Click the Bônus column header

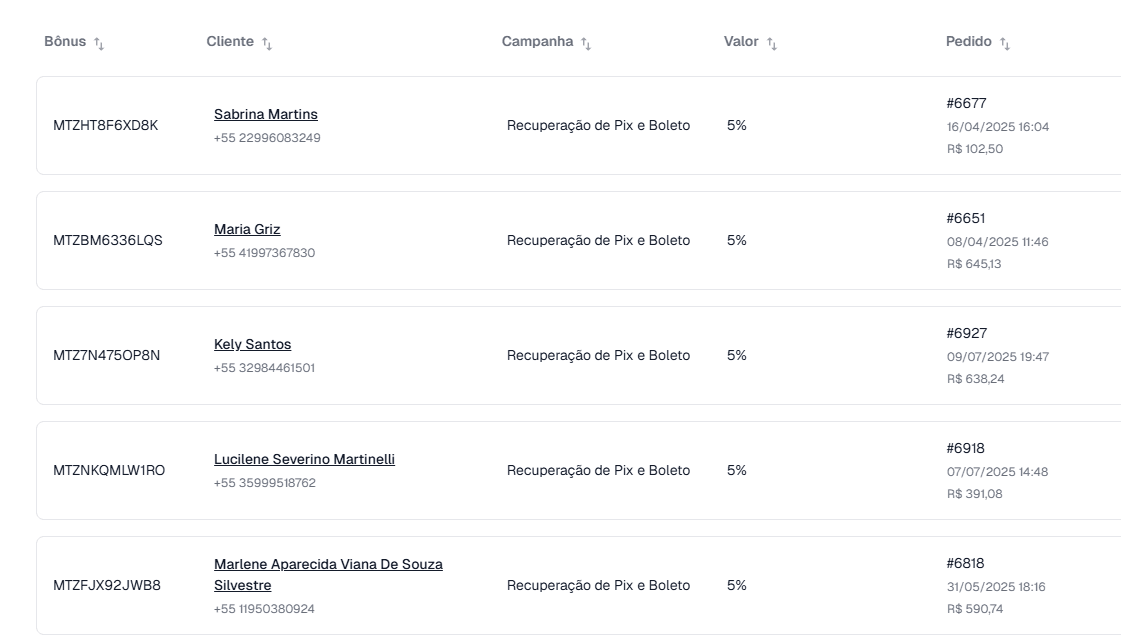(x=65, y=41)
